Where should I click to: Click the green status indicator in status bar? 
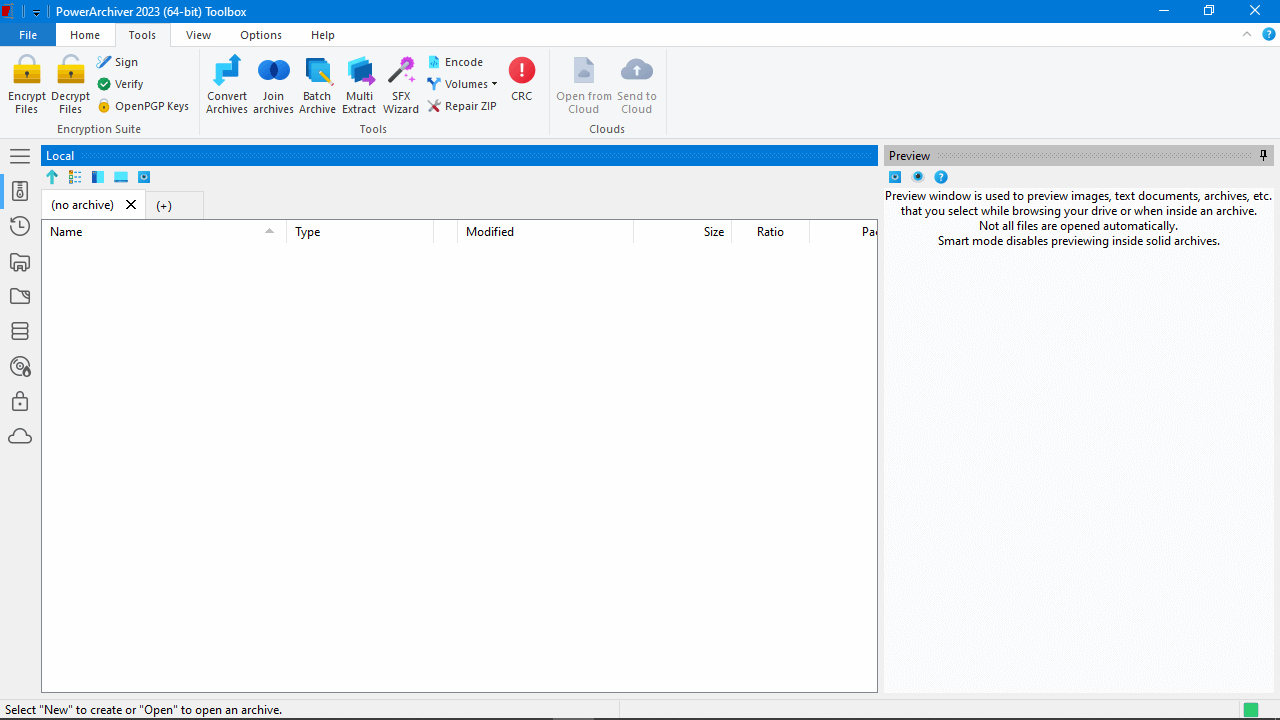coord(1251,710)
